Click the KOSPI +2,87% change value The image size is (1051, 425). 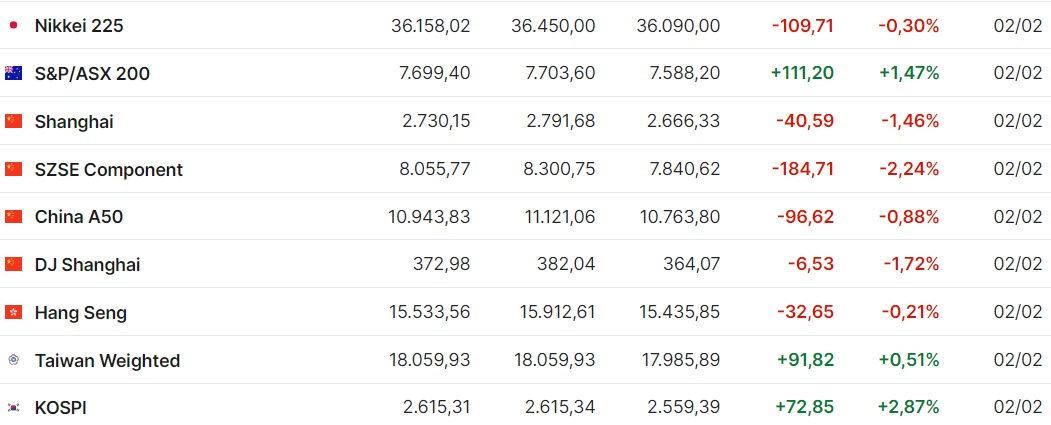point(908,407)
